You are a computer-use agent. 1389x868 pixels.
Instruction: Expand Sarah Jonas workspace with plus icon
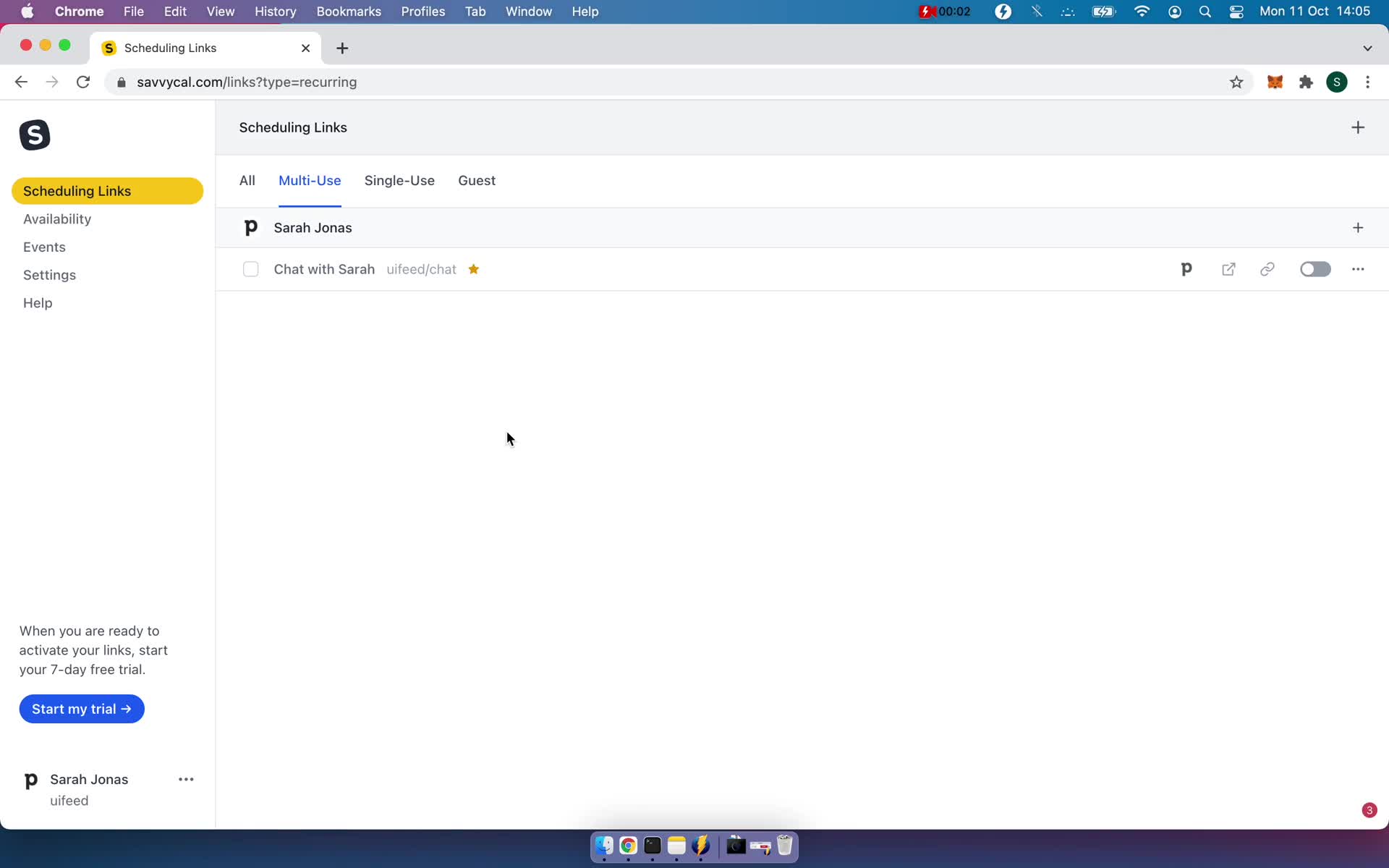coord(1357,227)
